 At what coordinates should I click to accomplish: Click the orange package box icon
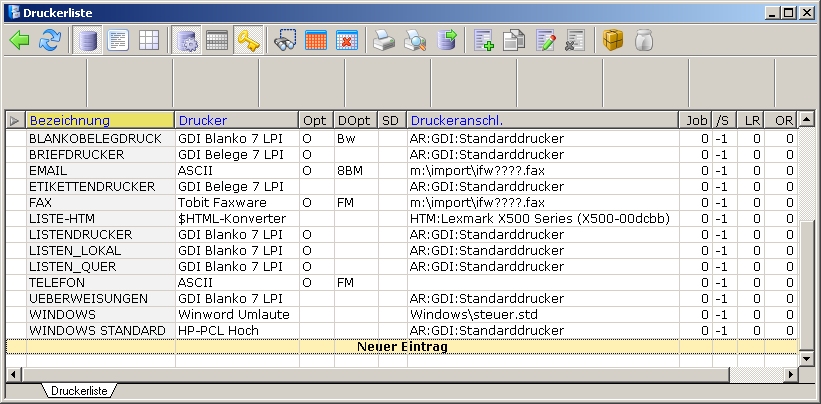point(613,41)
